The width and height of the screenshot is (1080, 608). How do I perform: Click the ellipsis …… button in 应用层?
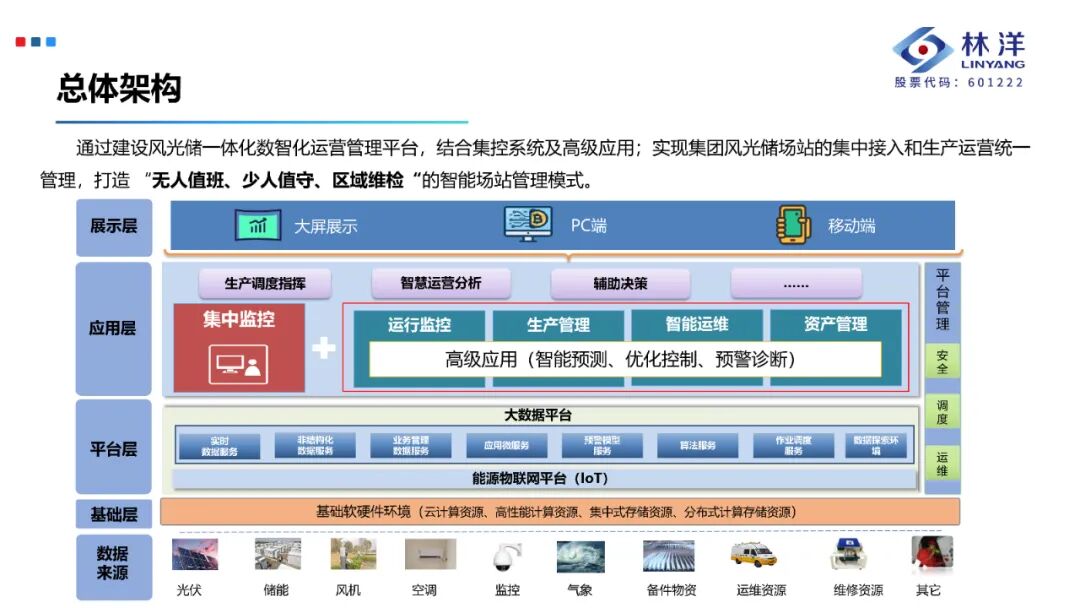(796, 283)
